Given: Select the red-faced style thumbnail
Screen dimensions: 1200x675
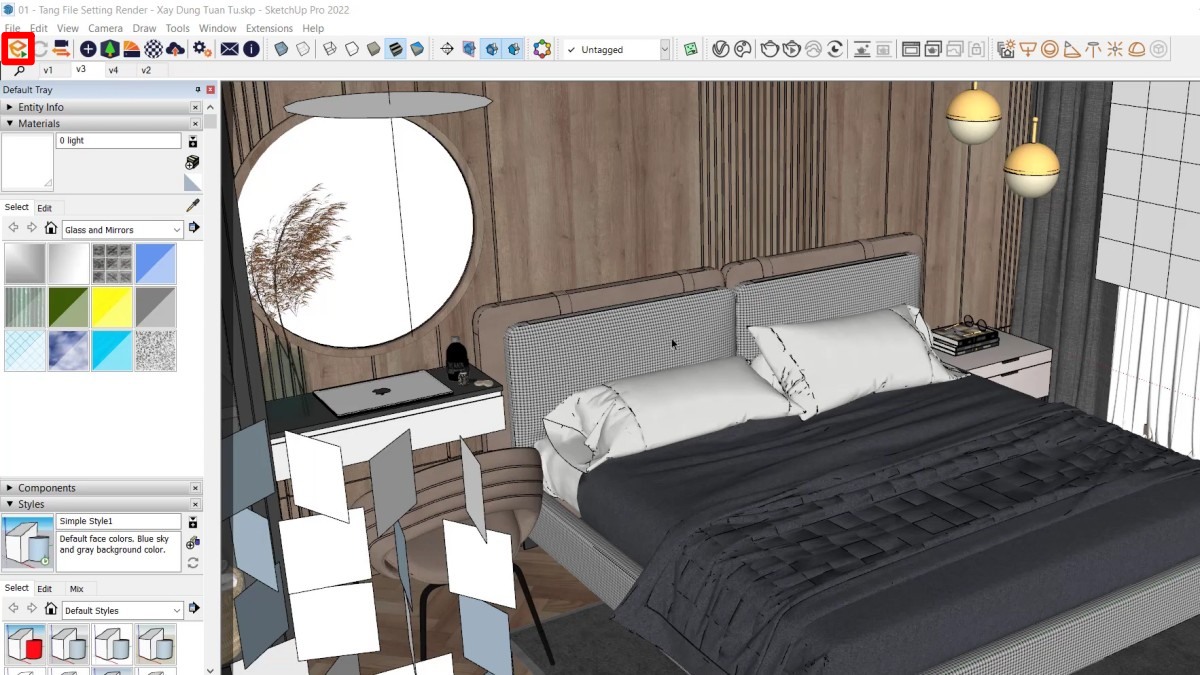Looking at the screenshot, I should point(25,644).
